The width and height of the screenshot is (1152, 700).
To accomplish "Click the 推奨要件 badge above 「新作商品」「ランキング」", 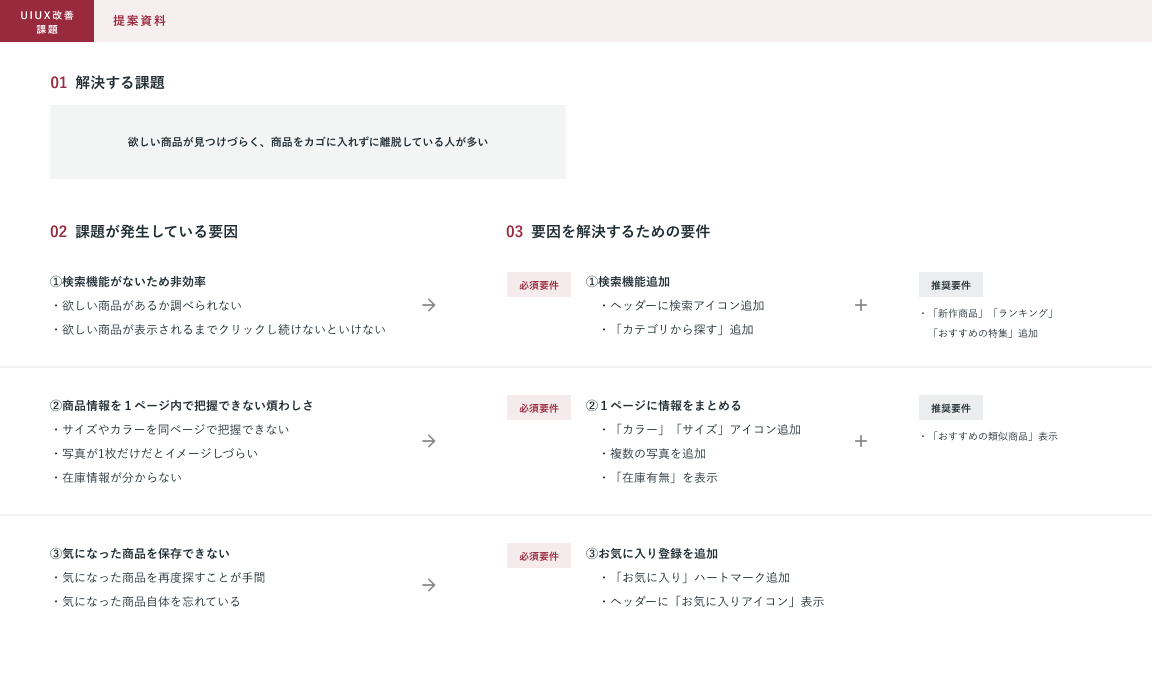I will tap(951, 285).
